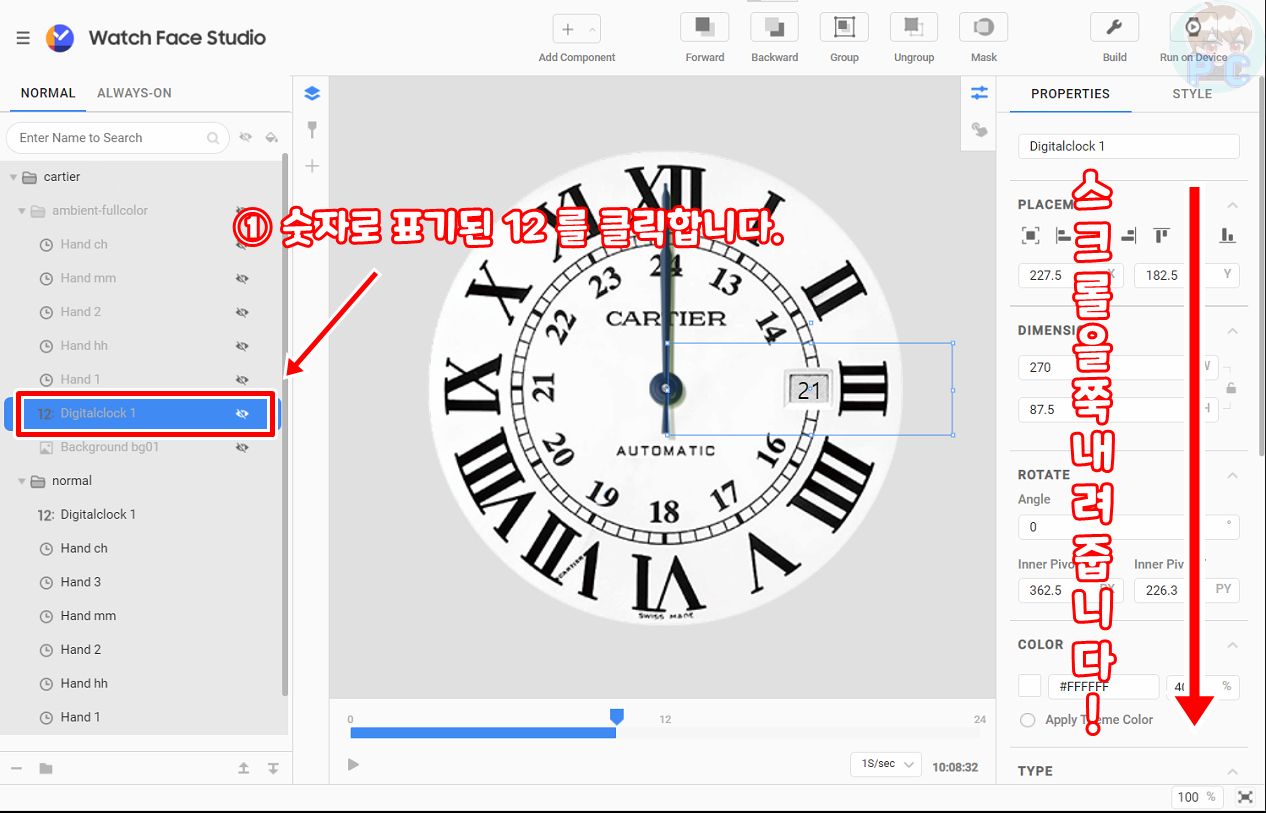Click the Run on Device icon
This screenshot has width=1266, height=813.
[x=1193, y=27]
